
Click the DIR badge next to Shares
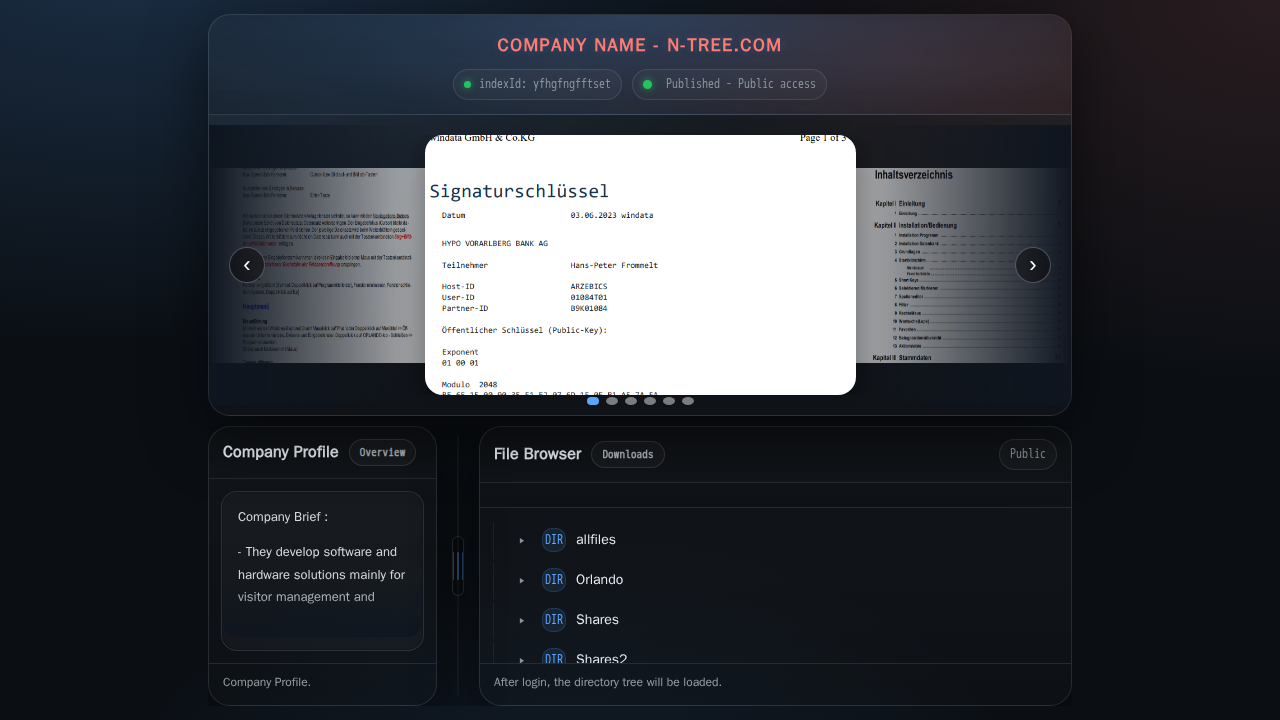554,620
